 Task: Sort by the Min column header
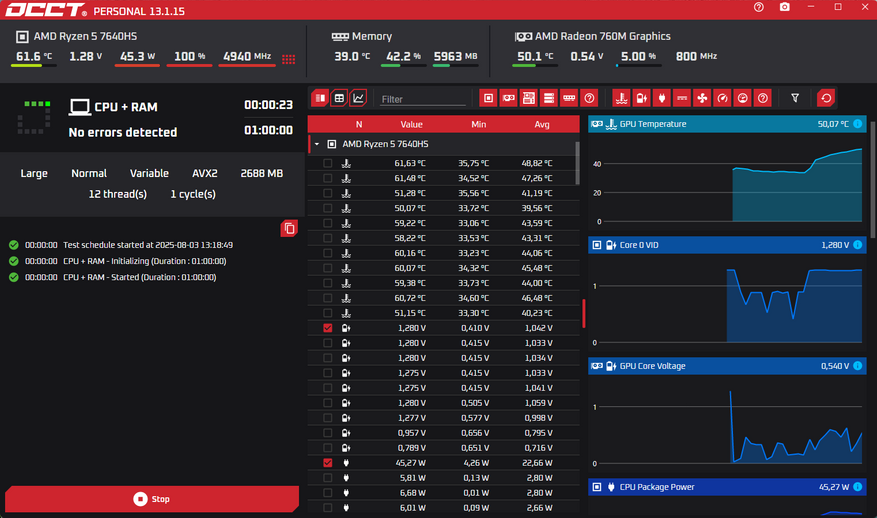click(478, 125)
